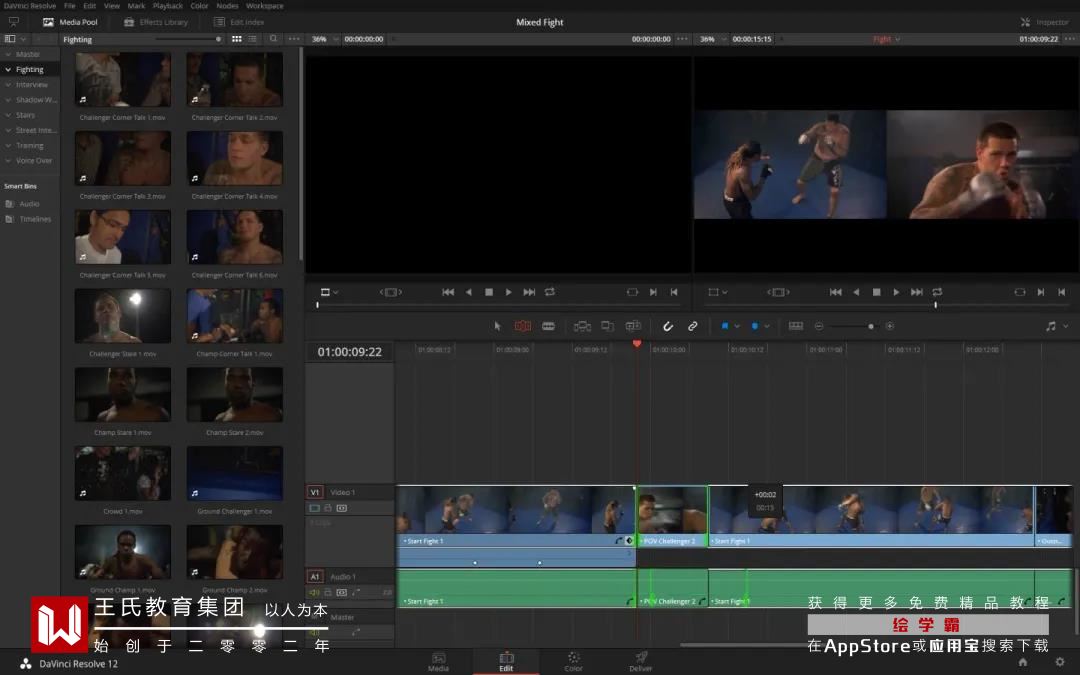Screen dimensions: 1080x675
Task: Stop playback in the timeline viewer
Action: click(x=876, y=292)
